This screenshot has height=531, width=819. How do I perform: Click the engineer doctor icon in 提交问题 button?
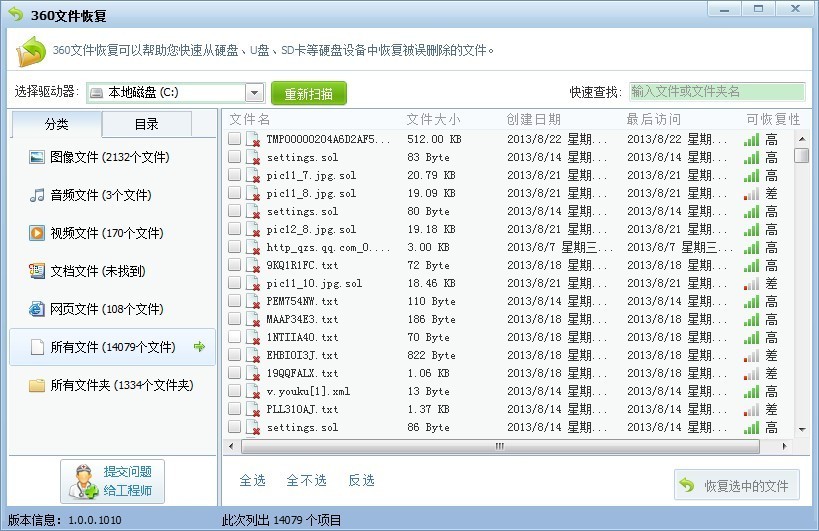coord(84,481)
